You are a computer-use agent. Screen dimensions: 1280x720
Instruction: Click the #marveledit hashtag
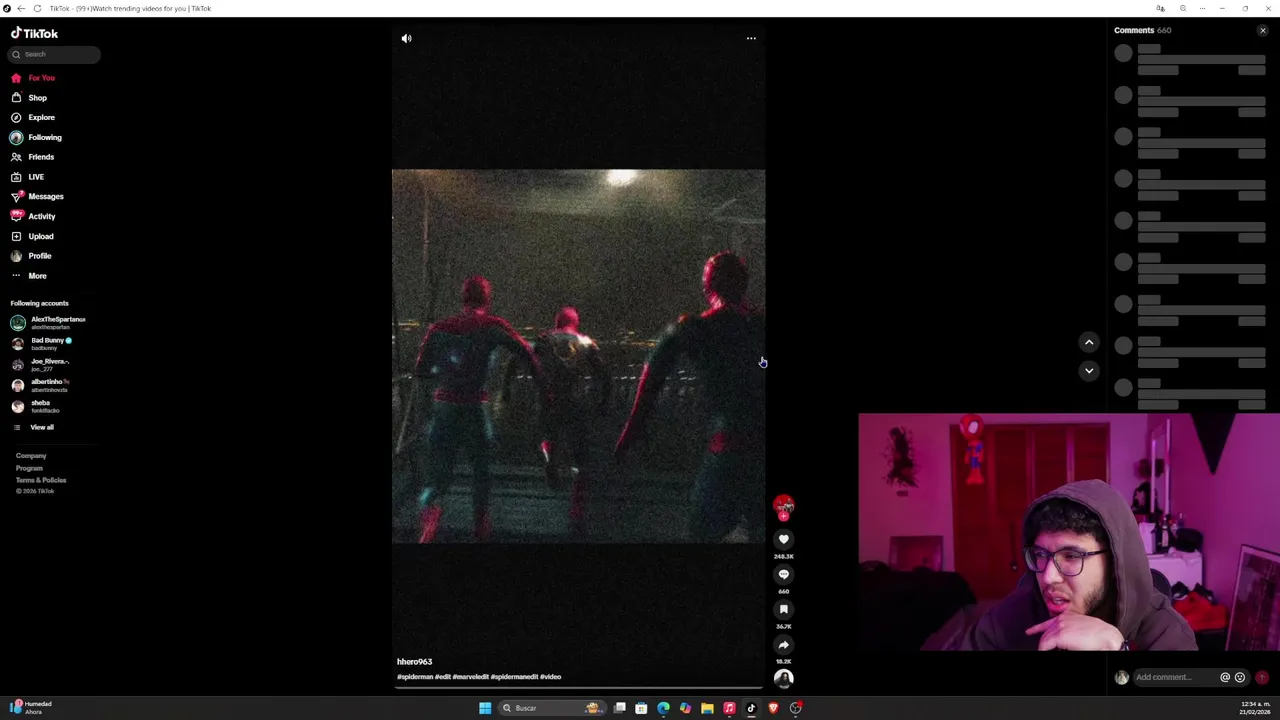[x=470, y=677]
